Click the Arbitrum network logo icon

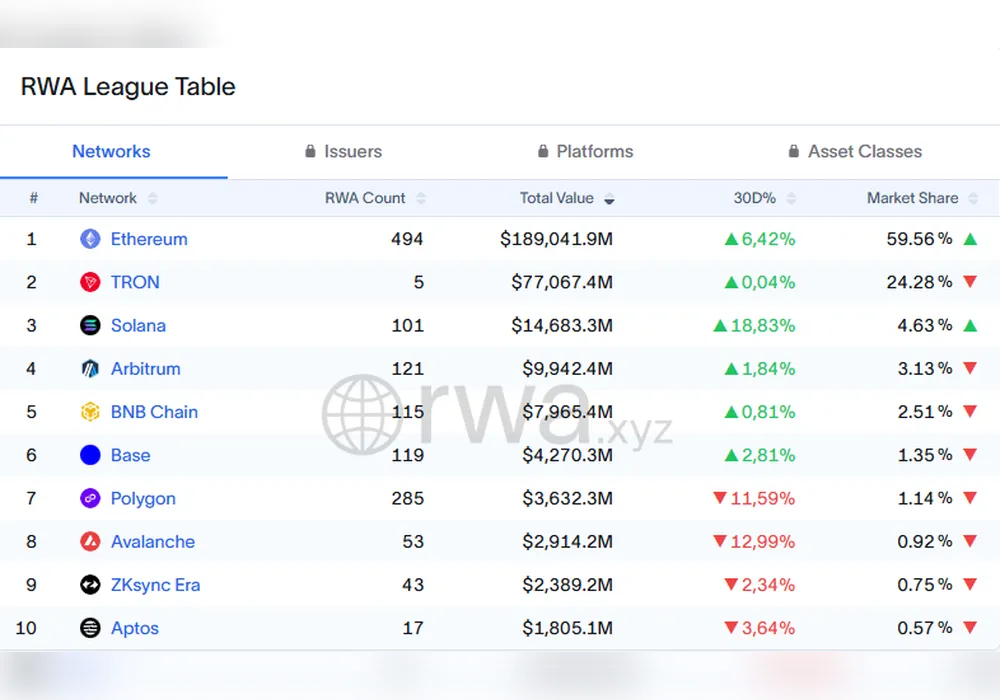coord(90,369)
